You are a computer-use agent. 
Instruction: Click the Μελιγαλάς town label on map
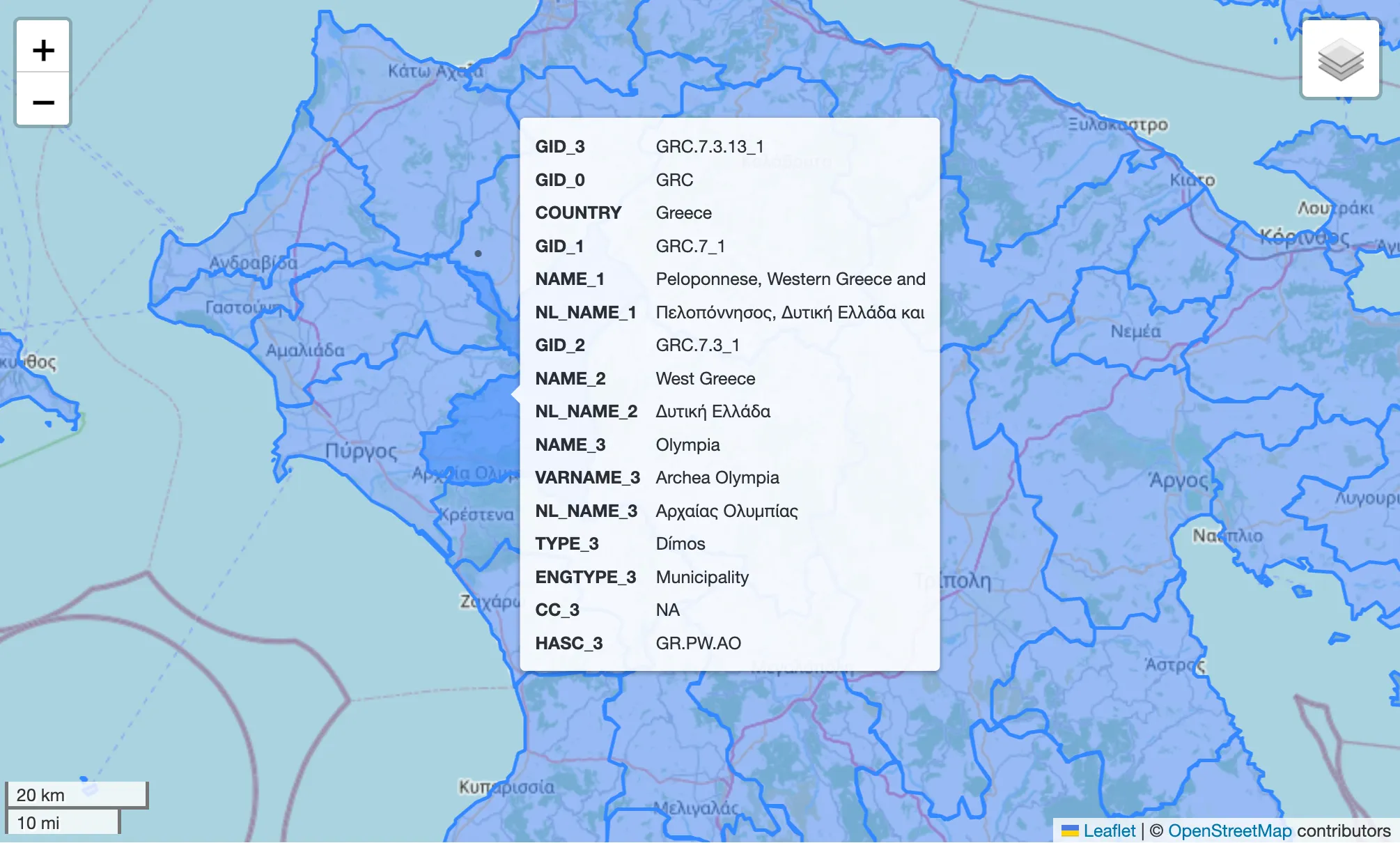[x=695, y=807]
